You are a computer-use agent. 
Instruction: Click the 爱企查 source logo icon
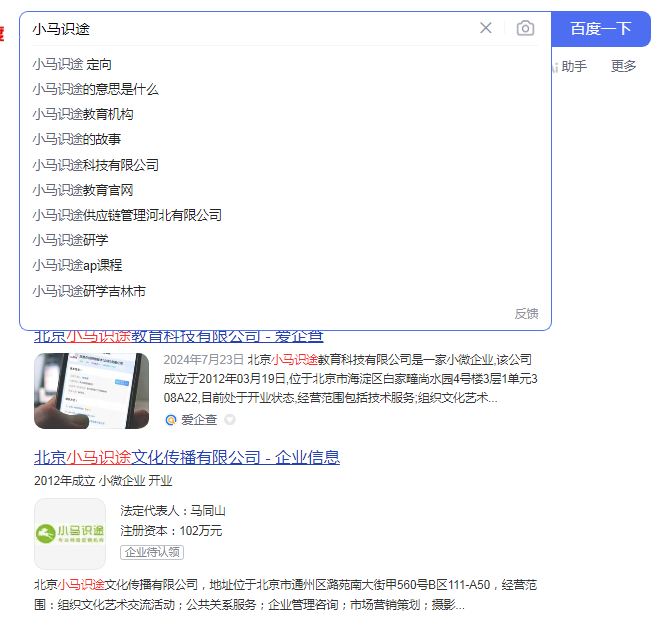(171, 420)
